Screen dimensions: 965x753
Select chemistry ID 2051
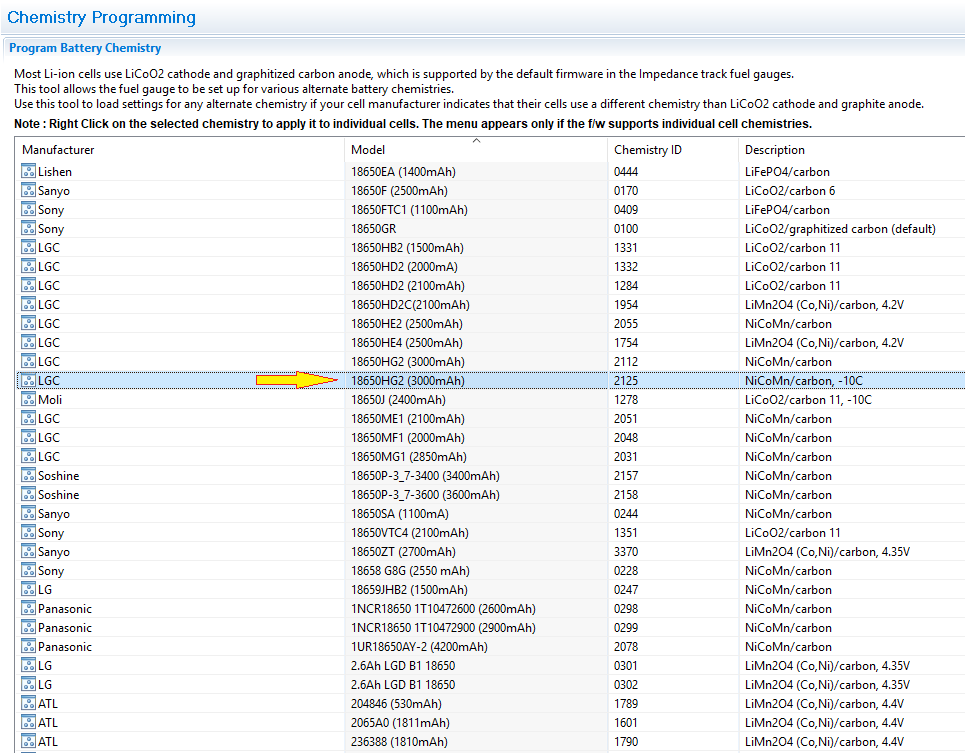pyautogui.click(x=626, y=419)
